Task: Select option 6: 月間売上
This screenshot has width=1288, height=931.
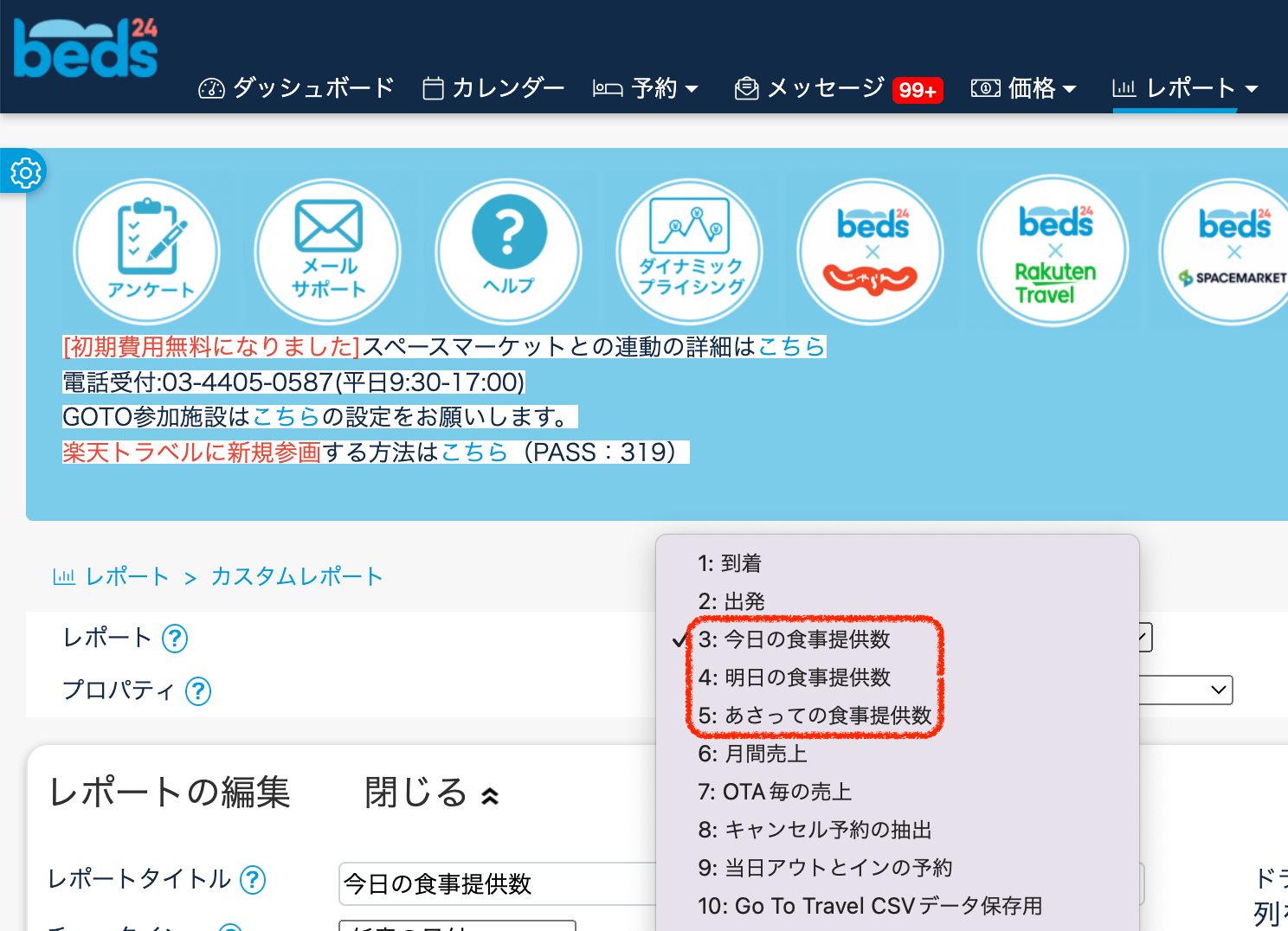Action: click(x=752, y=754)
